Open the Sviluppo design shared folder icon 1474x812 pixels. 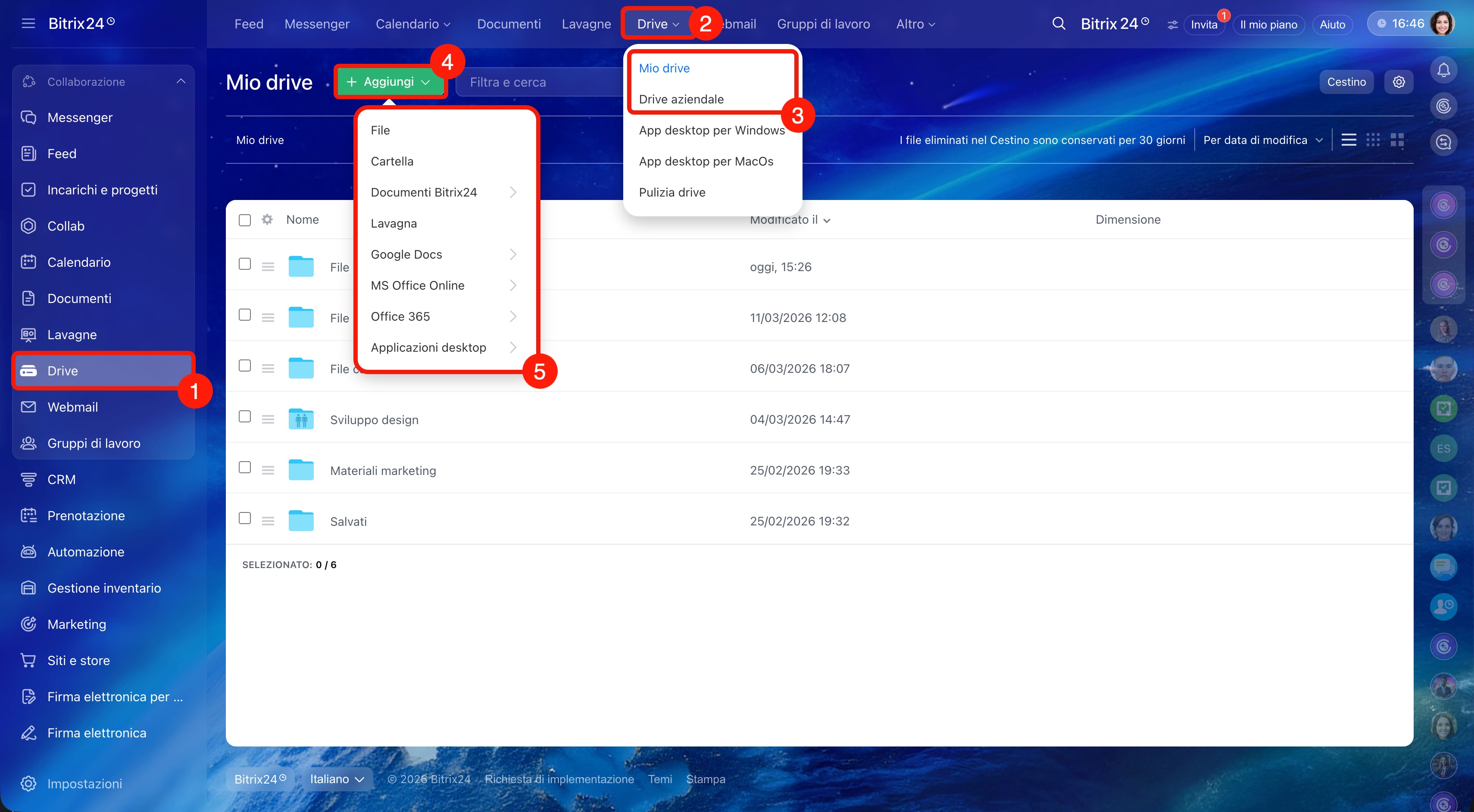coord(301,419)
